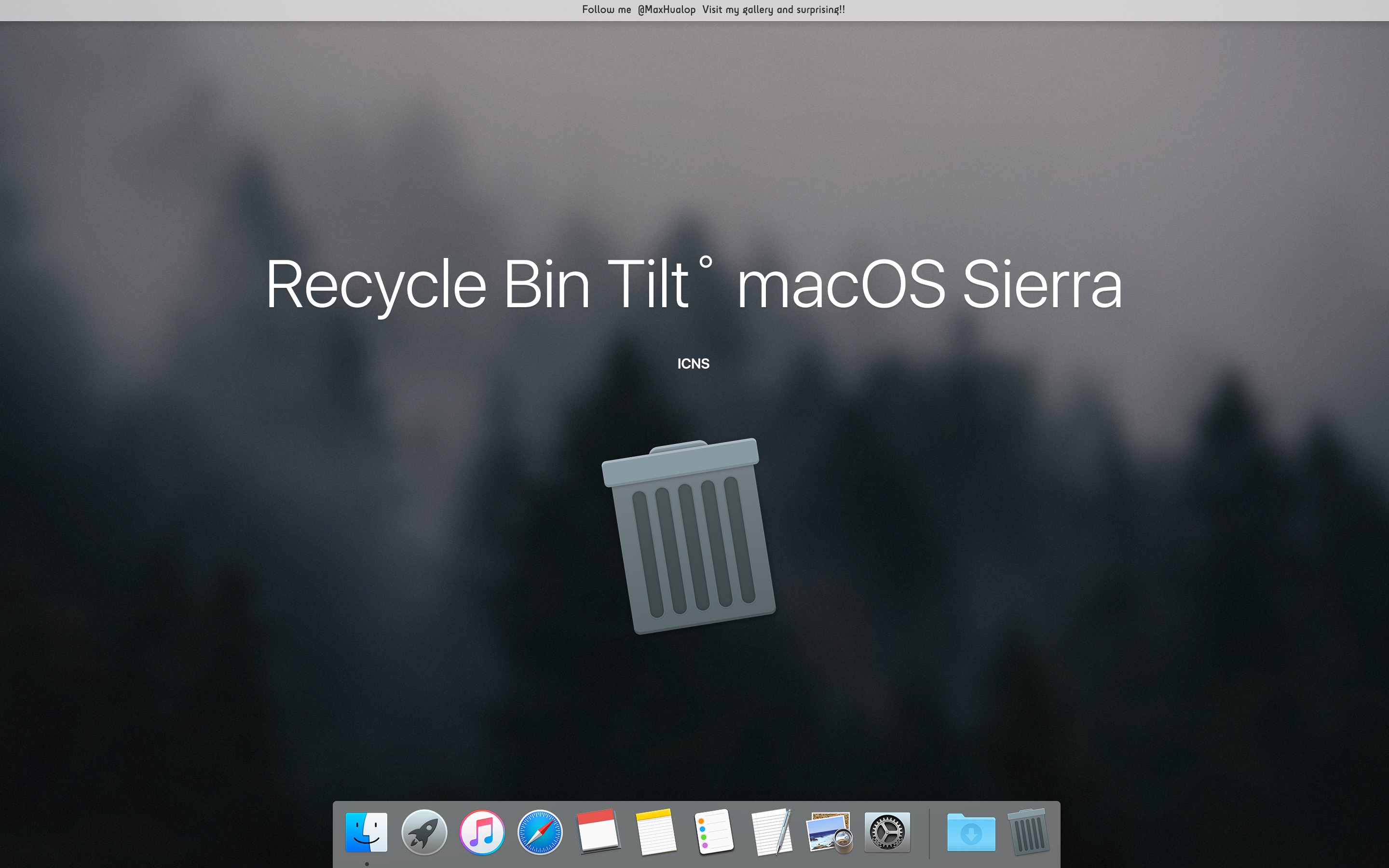The image size is (1389, 868).
Task: Launch iTunes in the dock
Action: tap(483, 832)
